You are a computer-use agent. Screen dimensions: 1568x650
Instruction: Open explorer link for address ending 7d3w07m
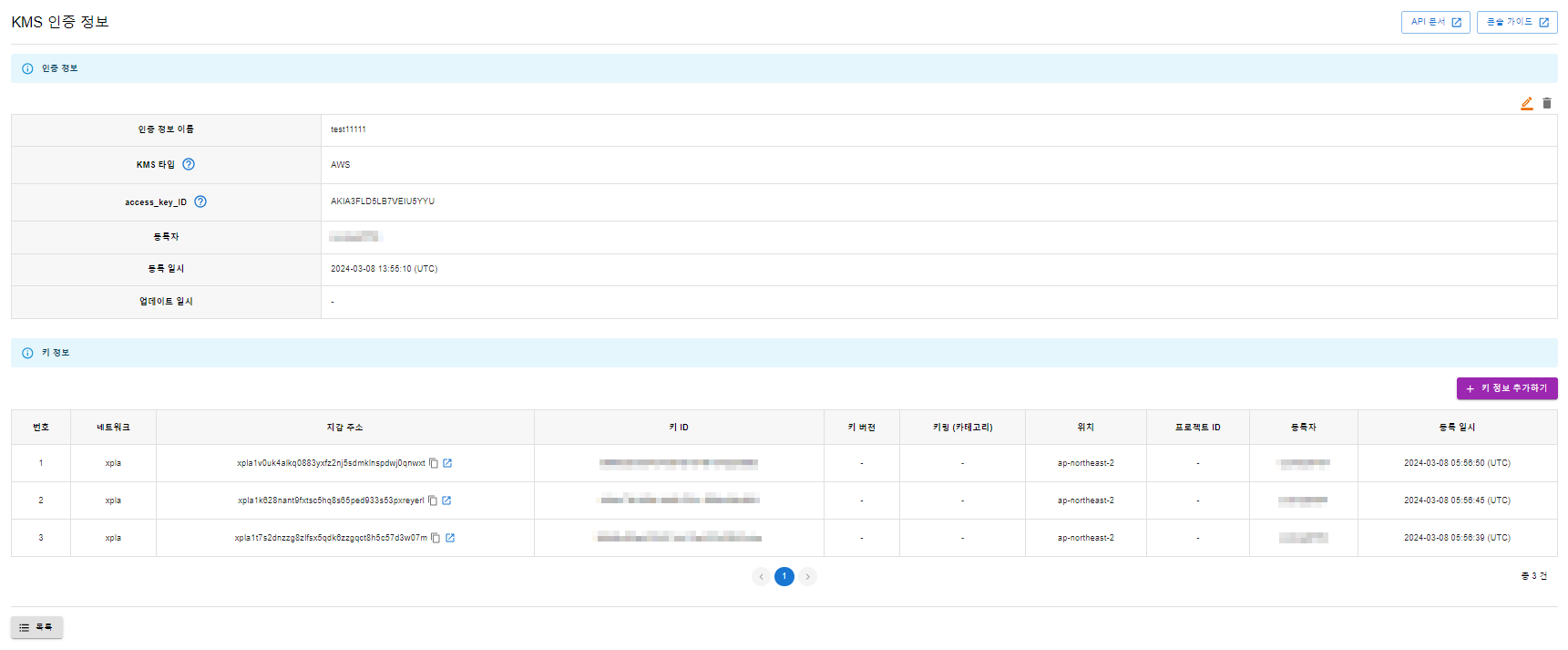click(x=450, y=538)
